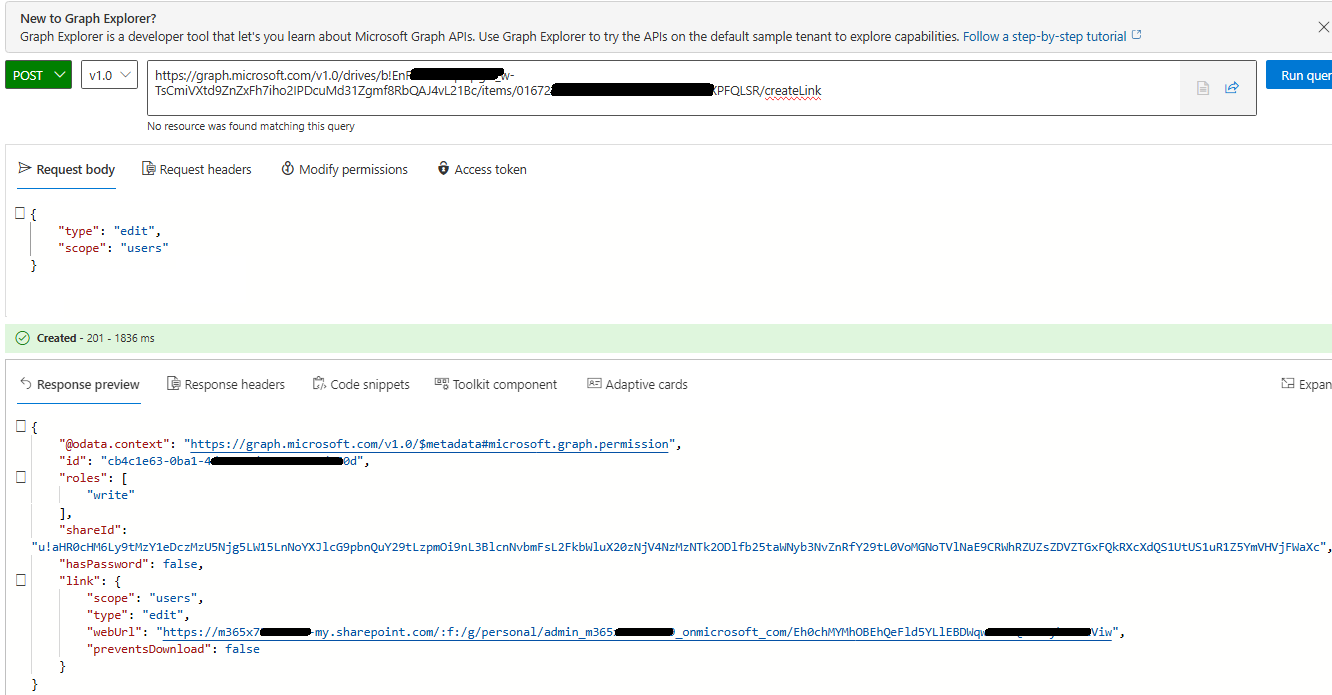Switch to the Request body tab

tap(67, 169)
